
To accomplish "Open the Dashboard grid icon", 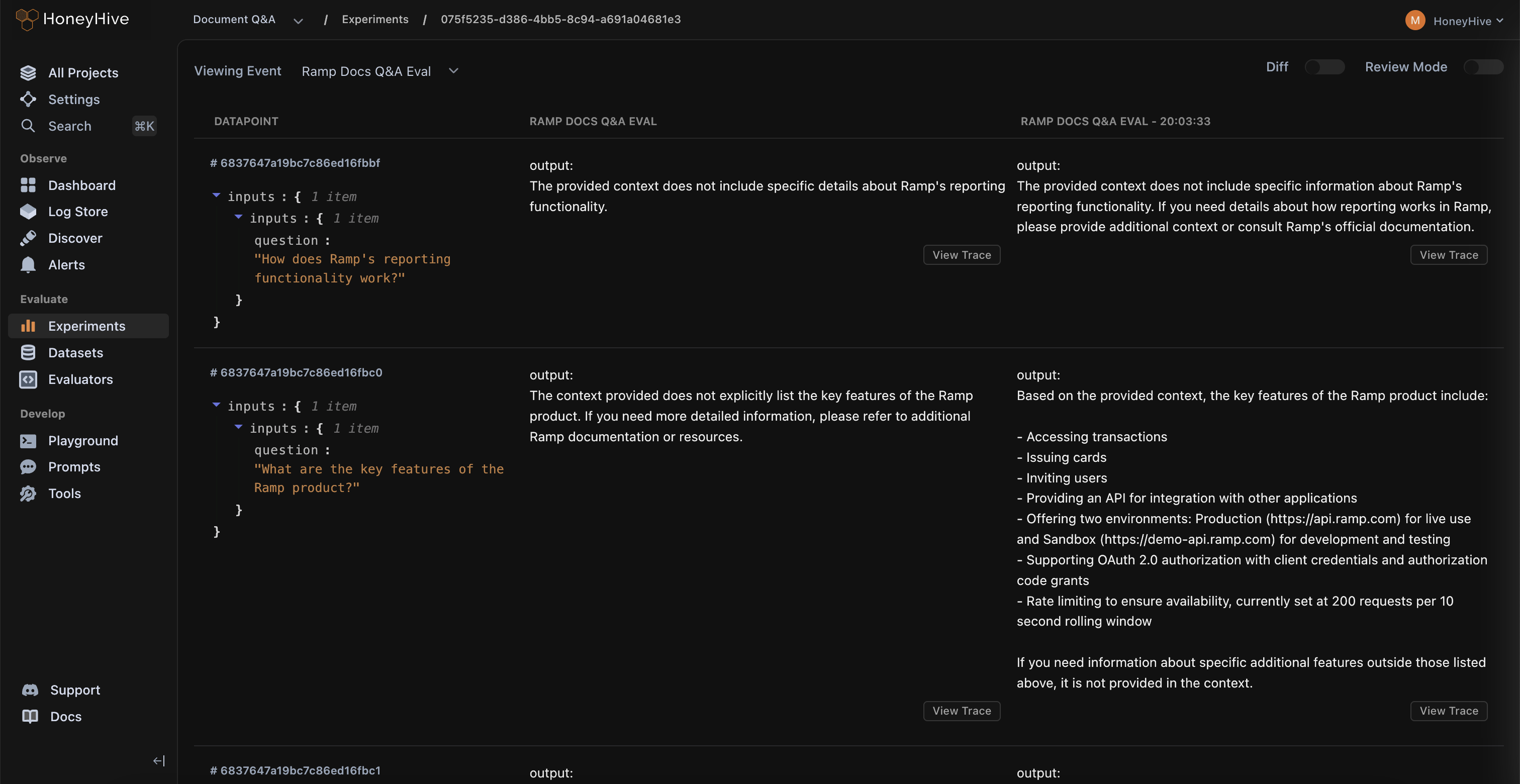I will pyautogui.click(x=28, y=185).
